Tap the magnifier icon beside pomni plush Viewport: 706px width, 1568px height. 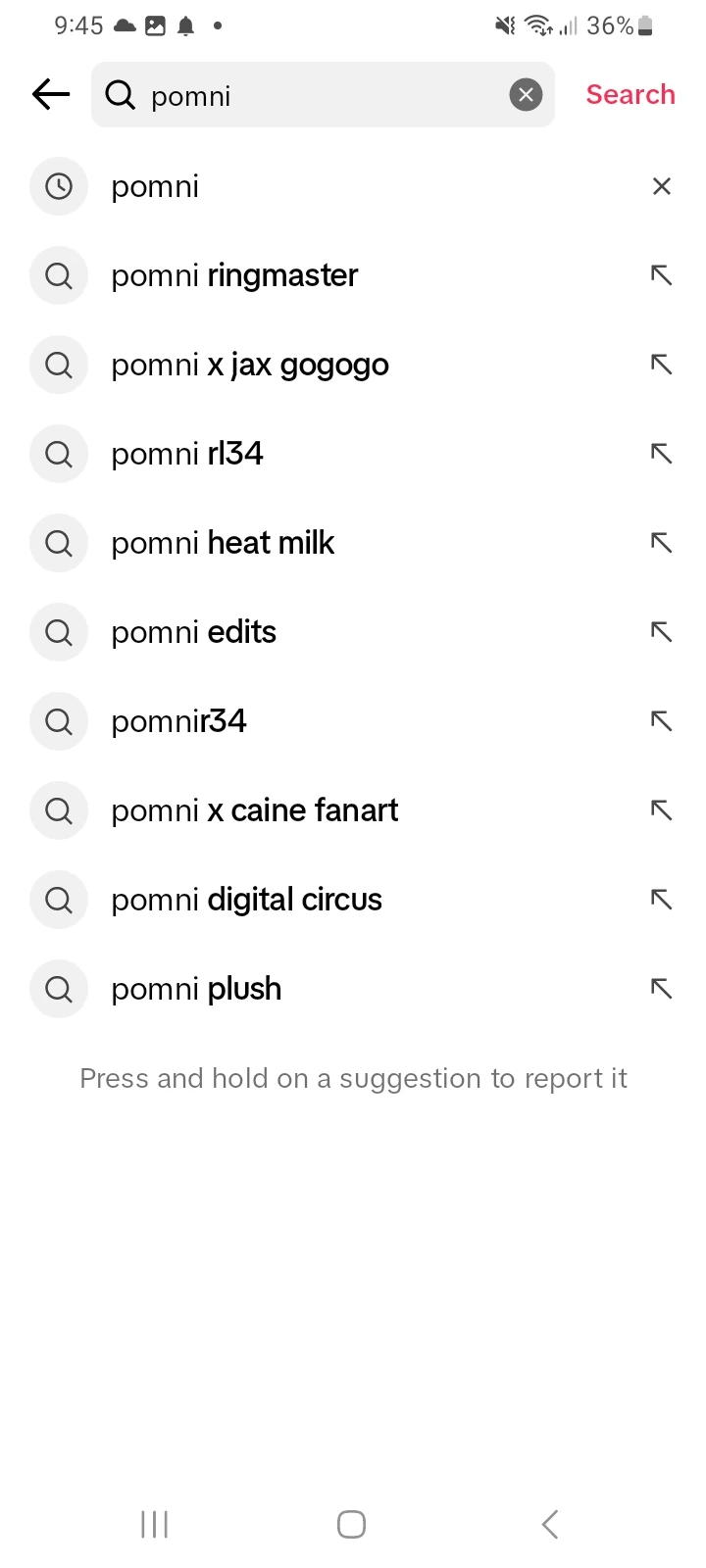[59, 989]
